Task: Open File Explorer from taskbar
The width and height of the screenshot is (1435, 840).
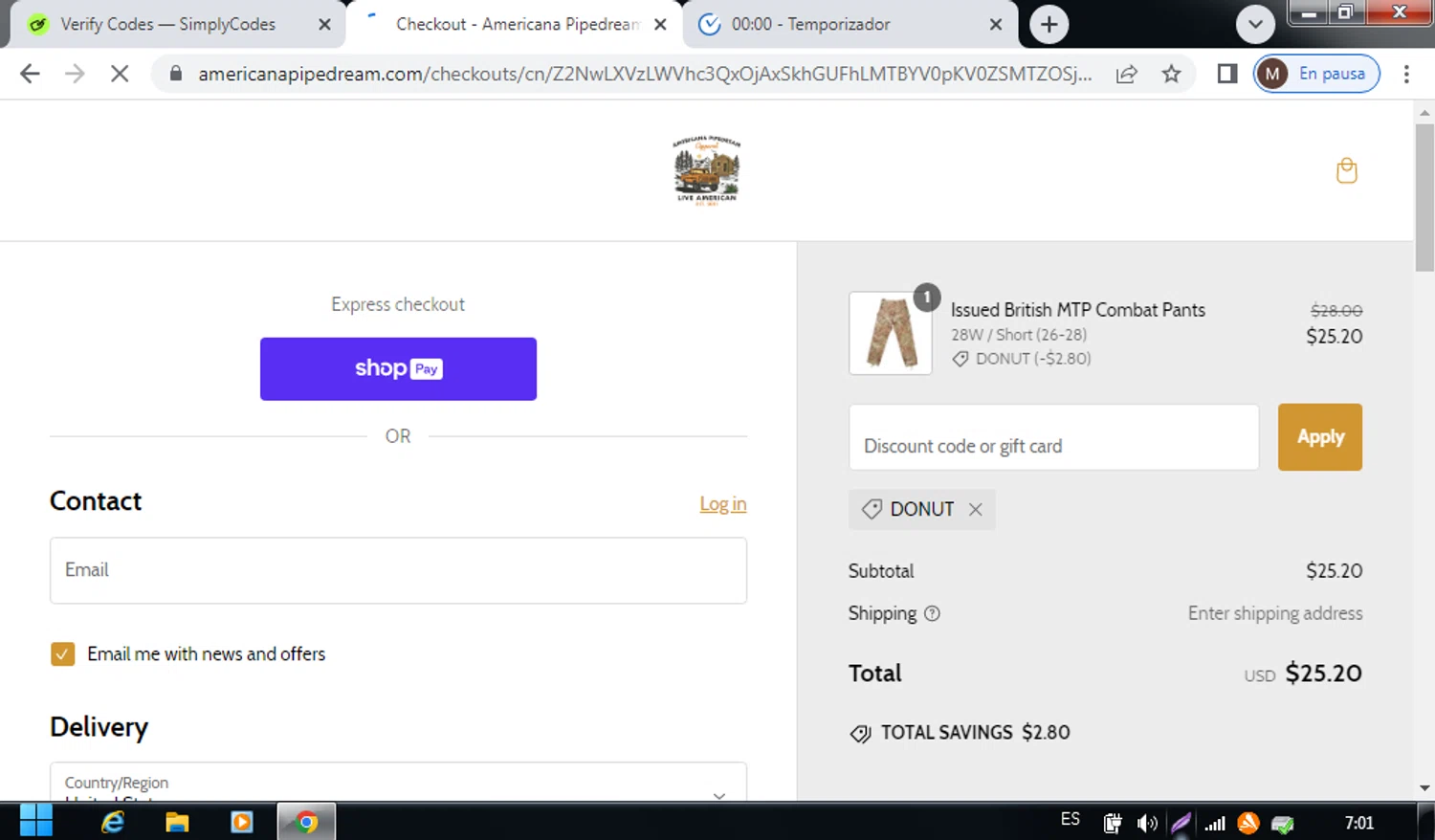Action: pos(177,822)
